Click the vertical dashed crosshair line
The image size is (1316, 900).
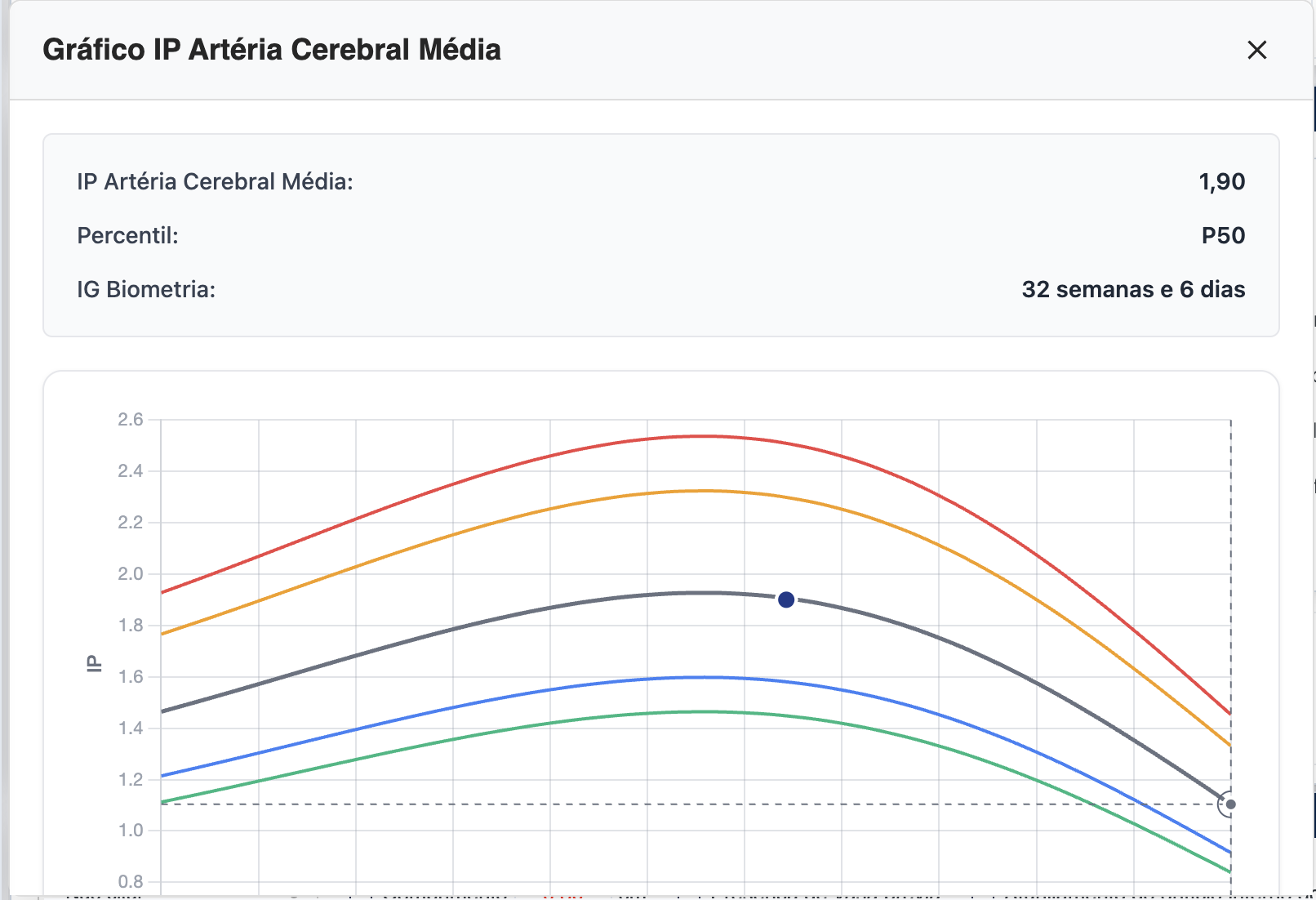(x=1230, y=572)
